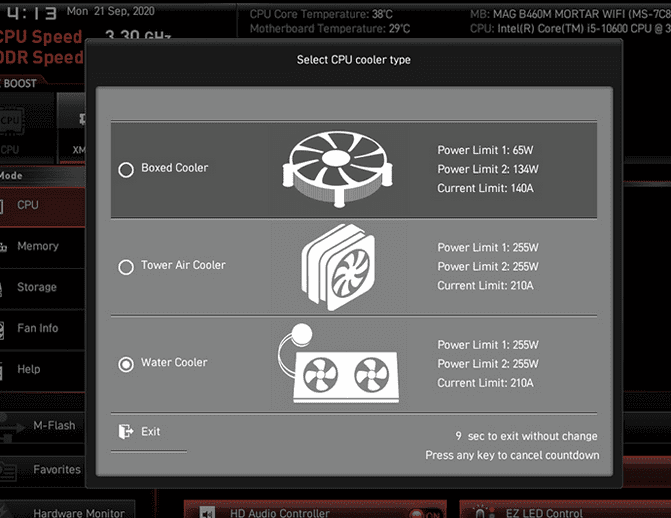Select the Water Cooler radio button

[126, 364]
